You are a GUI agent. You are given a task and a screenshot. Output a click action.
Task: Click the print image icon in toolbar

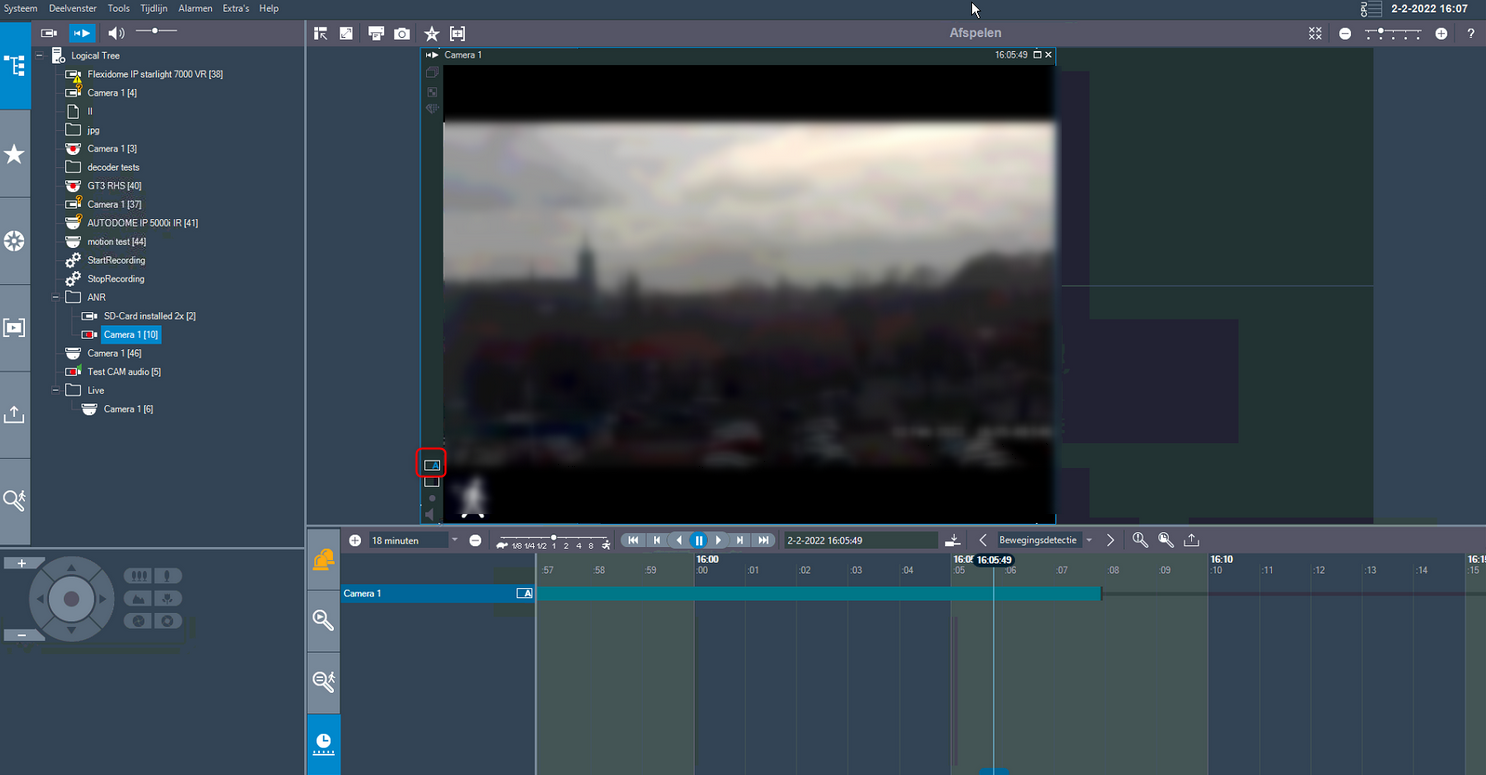(x=376, y=33)
